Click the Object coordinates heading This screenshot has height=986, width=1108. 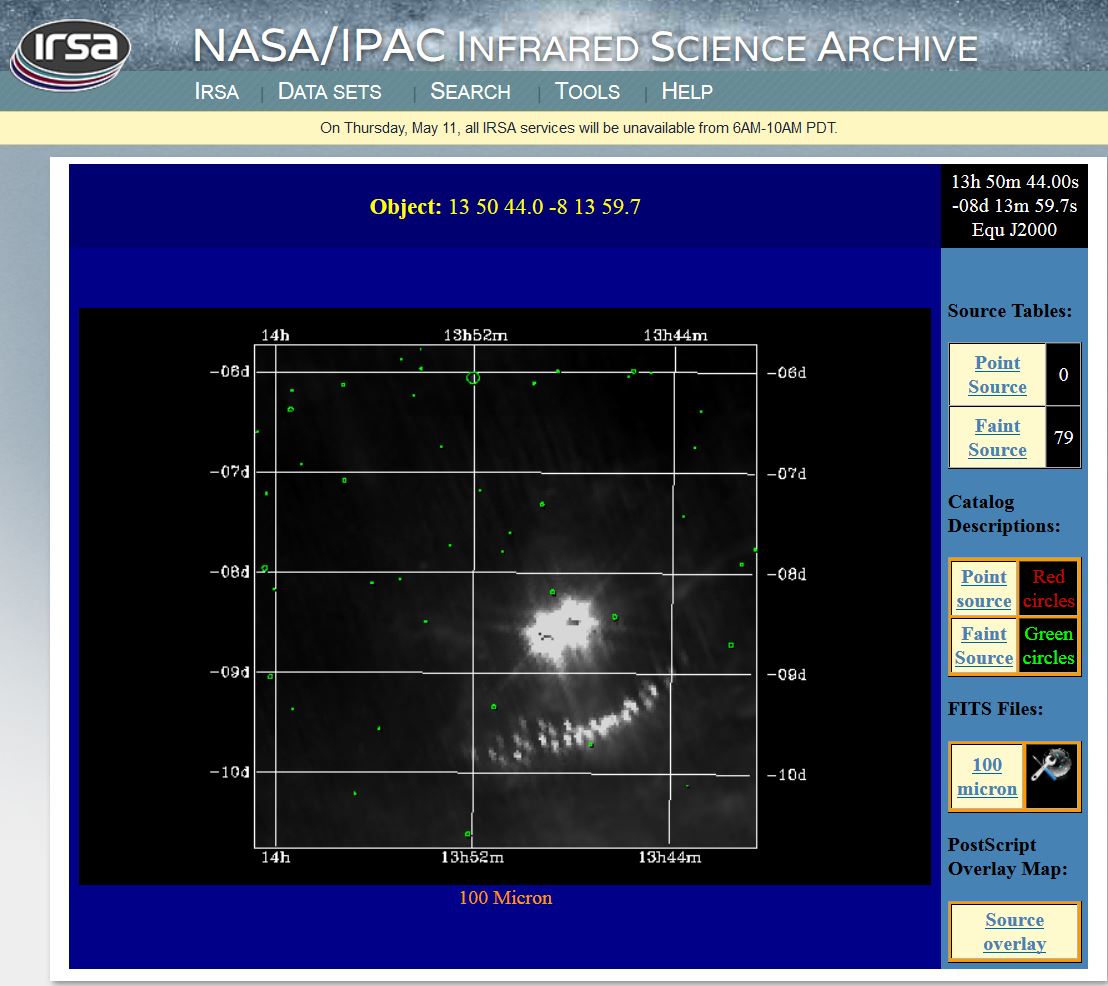point(505,206)
